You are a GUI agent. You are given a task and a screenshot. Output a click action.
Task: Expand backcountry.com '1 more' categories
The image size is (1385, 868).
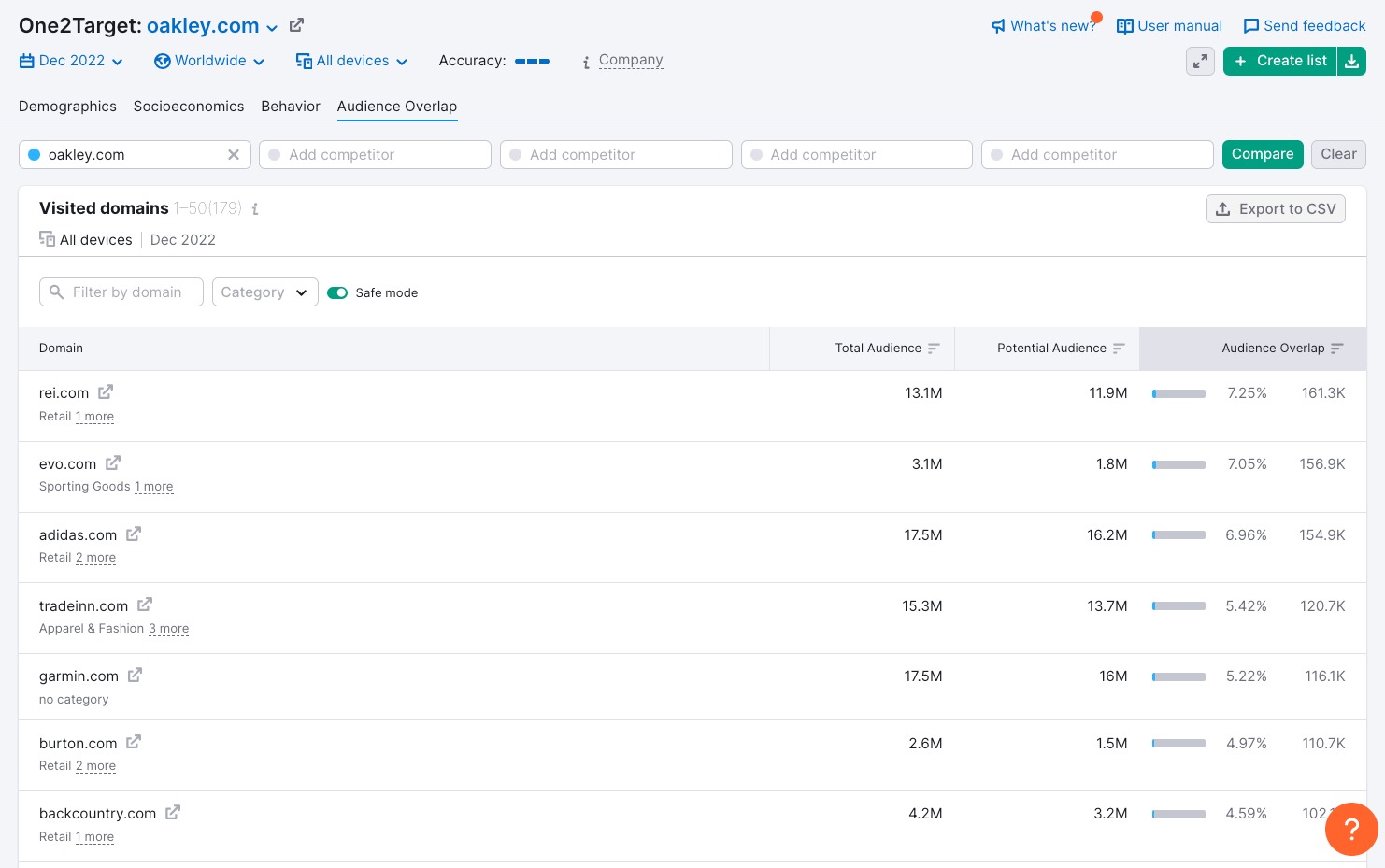coord(94,837)
